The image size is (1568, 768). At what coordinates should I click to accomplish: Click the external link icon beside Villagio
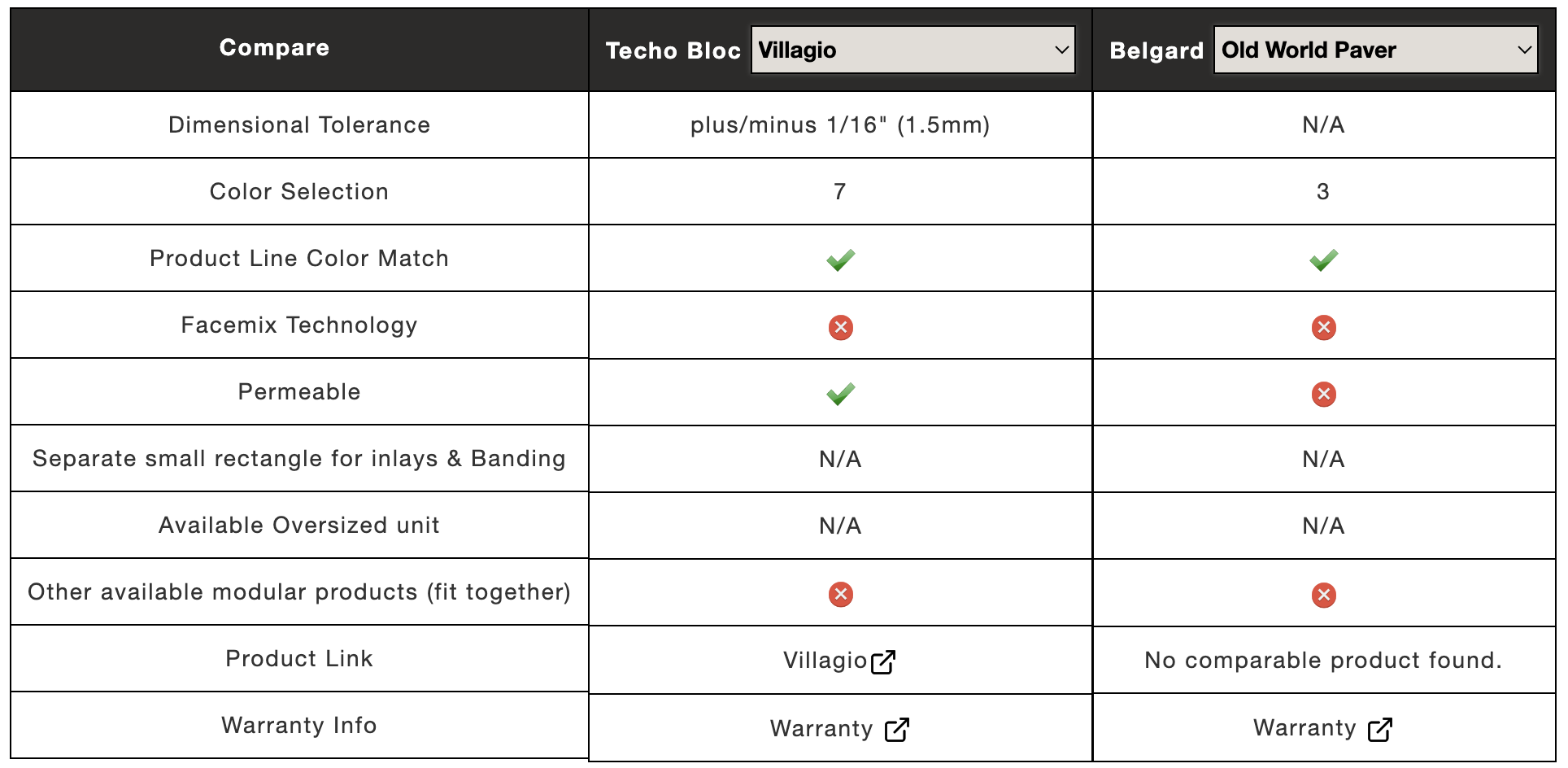click(x=883, y=662)
